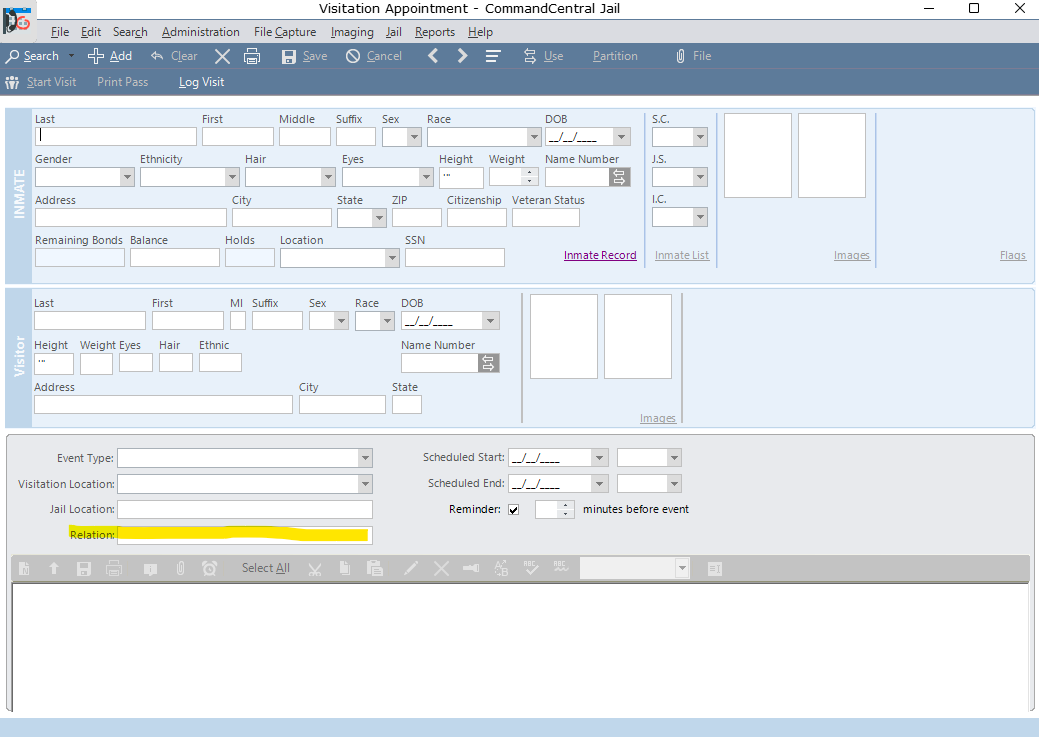
Task: Click the X delete icon in the main toolbar
Action: point(222,56)
